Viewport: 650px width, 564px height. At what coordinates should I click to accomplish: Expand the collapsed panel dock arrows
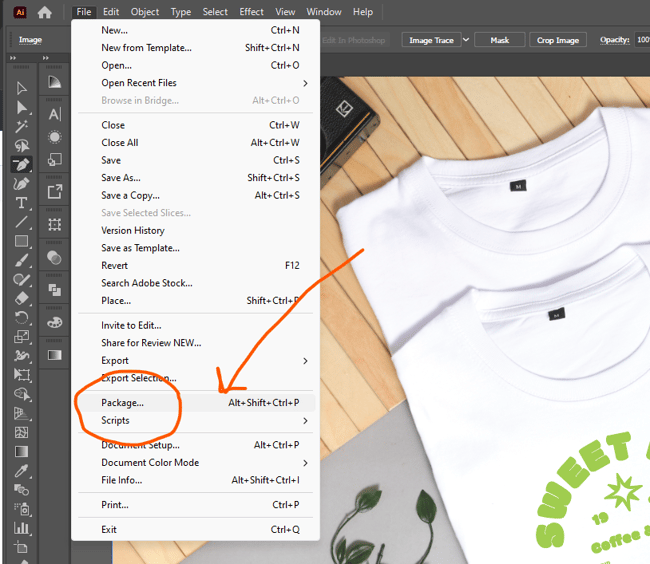click(46, 58)
